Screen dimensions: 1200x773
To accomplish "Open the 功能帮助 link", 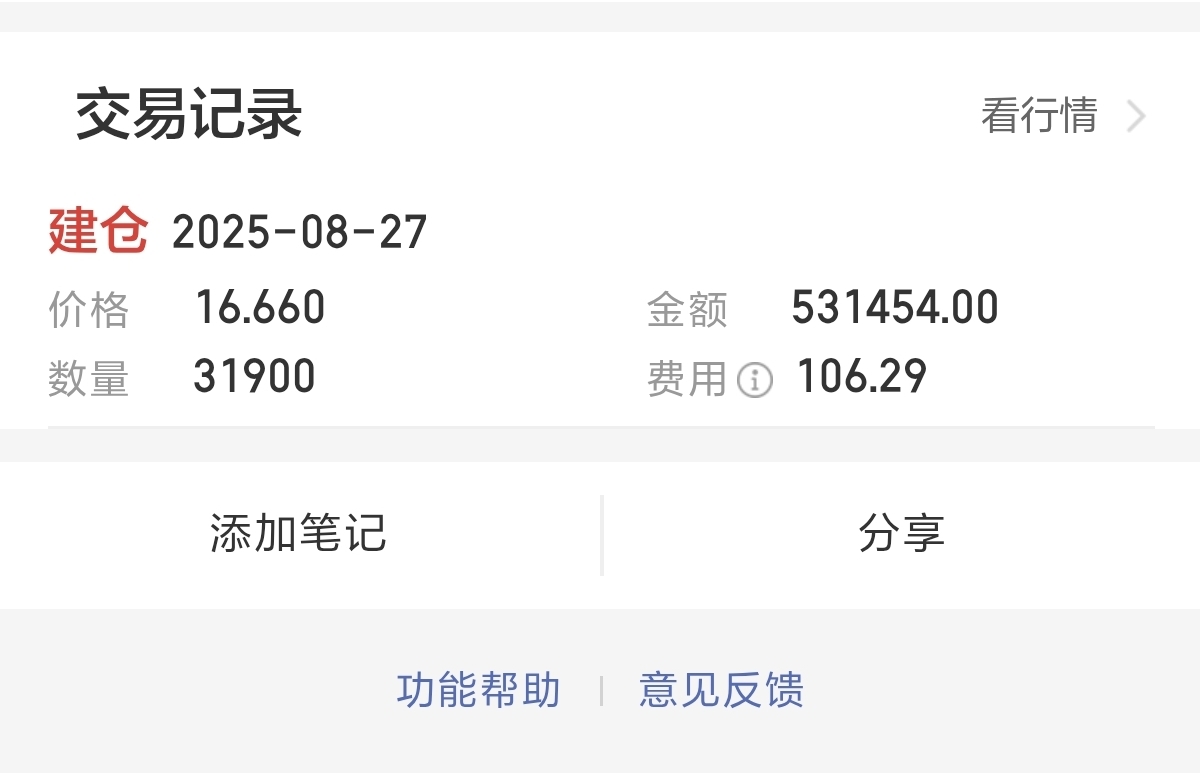I will [x=479, y=691].
